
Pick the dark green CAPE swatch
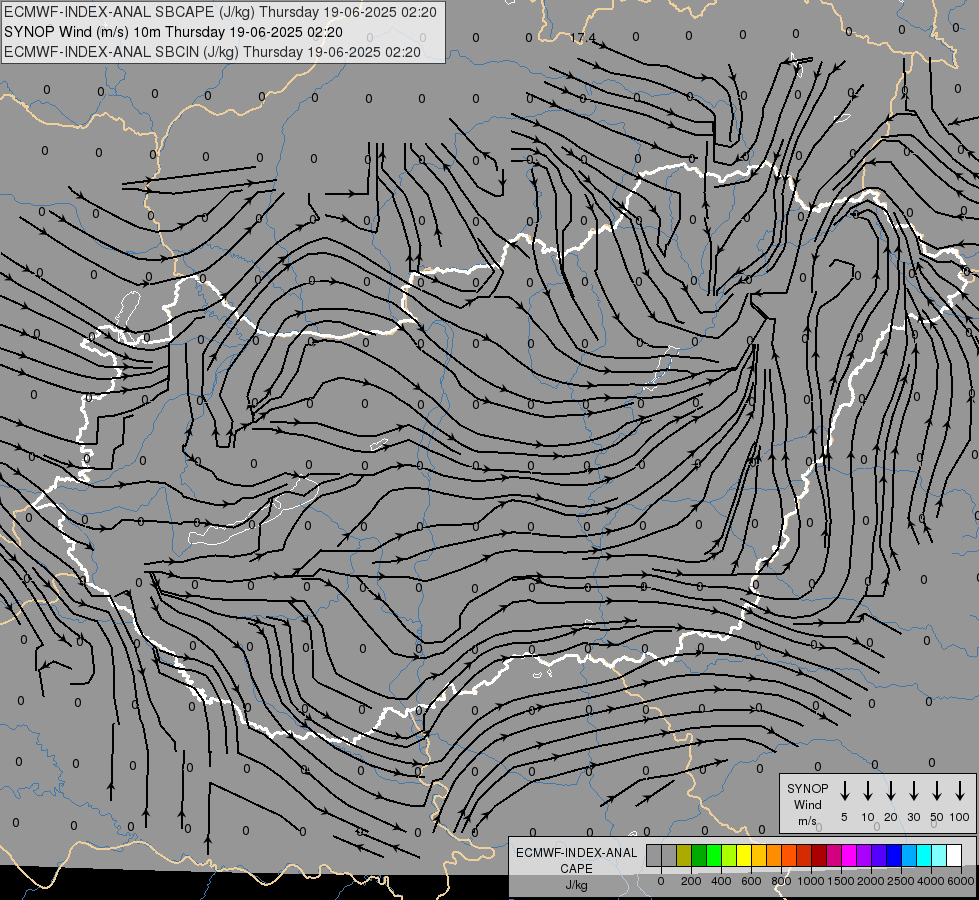tap(699, 855)
